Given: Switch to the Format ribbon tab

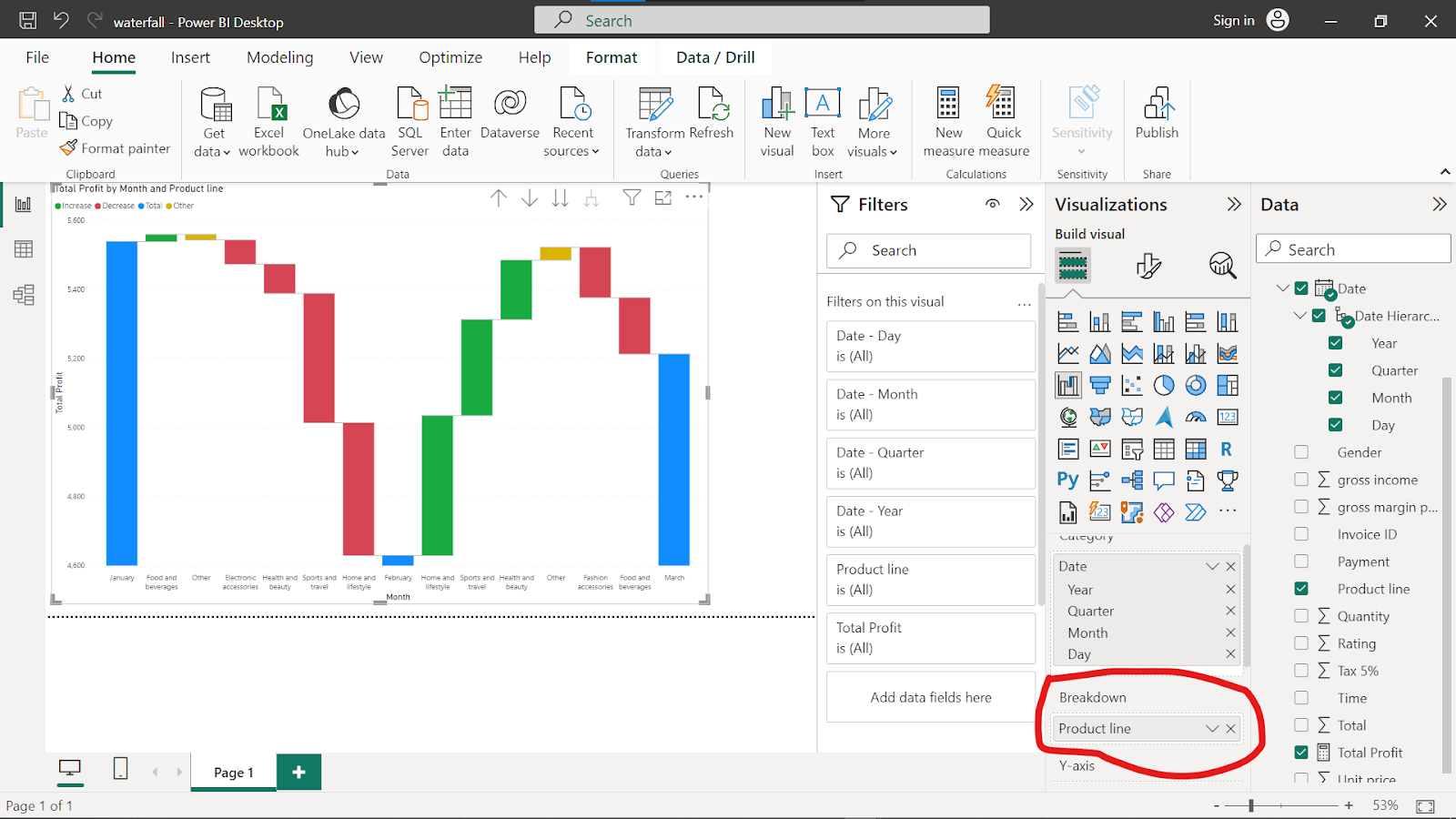Looking at the screenshot, I should [612, 57].
